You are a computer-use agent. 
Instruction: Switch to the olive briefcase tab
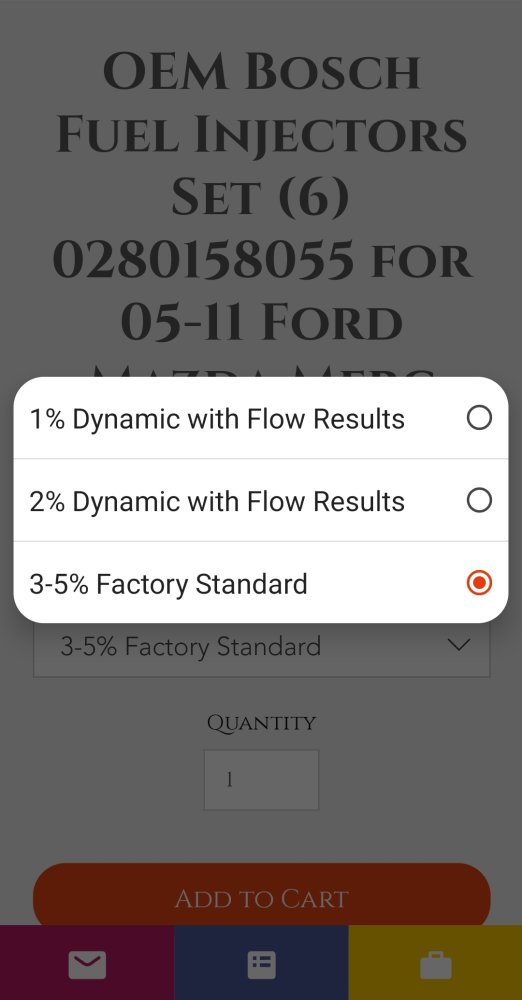click(x=435, y=963)
